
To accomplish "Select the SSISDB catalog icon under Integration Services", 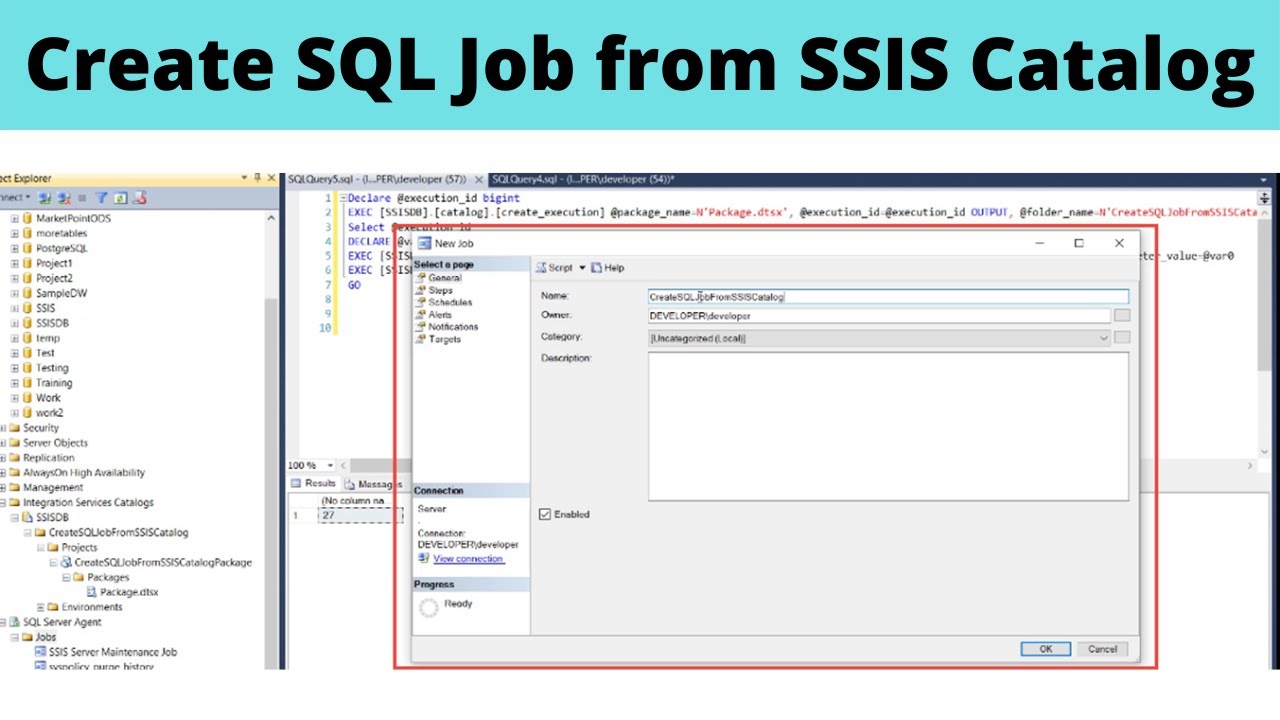I will (27, 518).
